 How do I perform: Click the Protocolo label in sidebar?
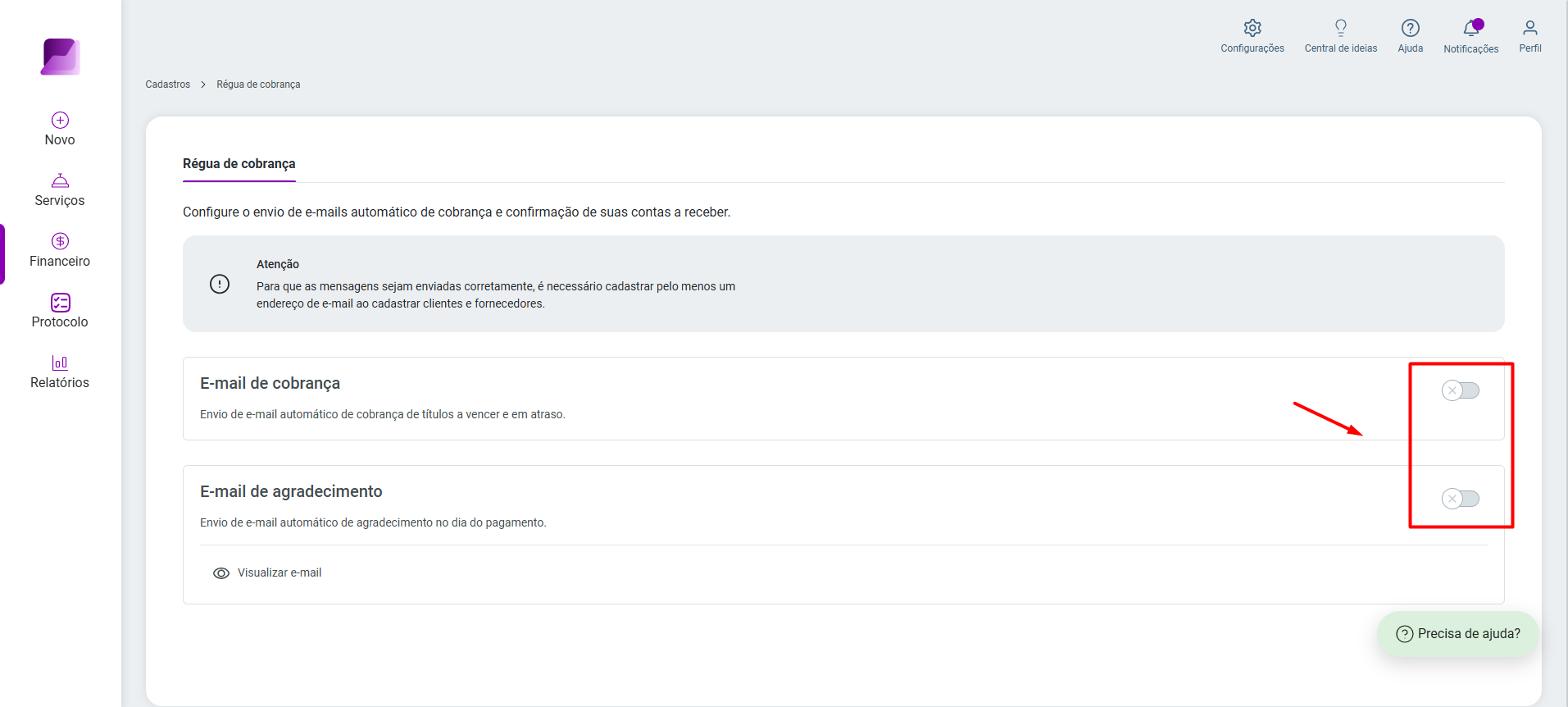pos(60,322)
